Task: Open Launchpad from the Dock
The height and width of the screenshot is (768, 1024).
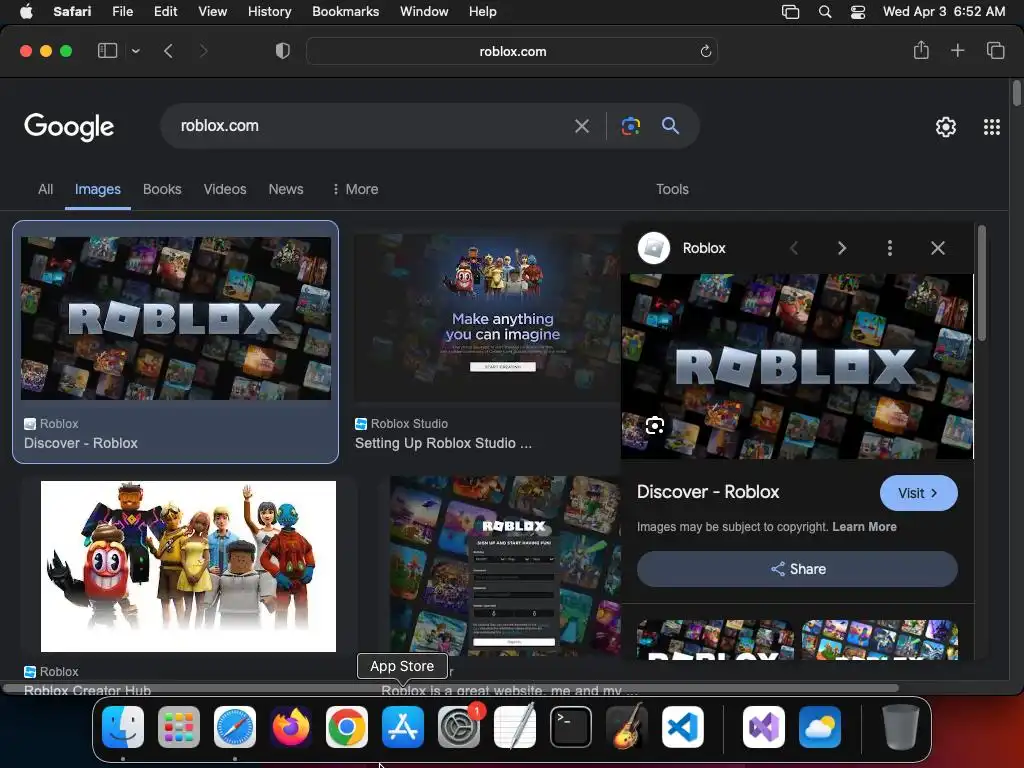Action: [179, 727]
